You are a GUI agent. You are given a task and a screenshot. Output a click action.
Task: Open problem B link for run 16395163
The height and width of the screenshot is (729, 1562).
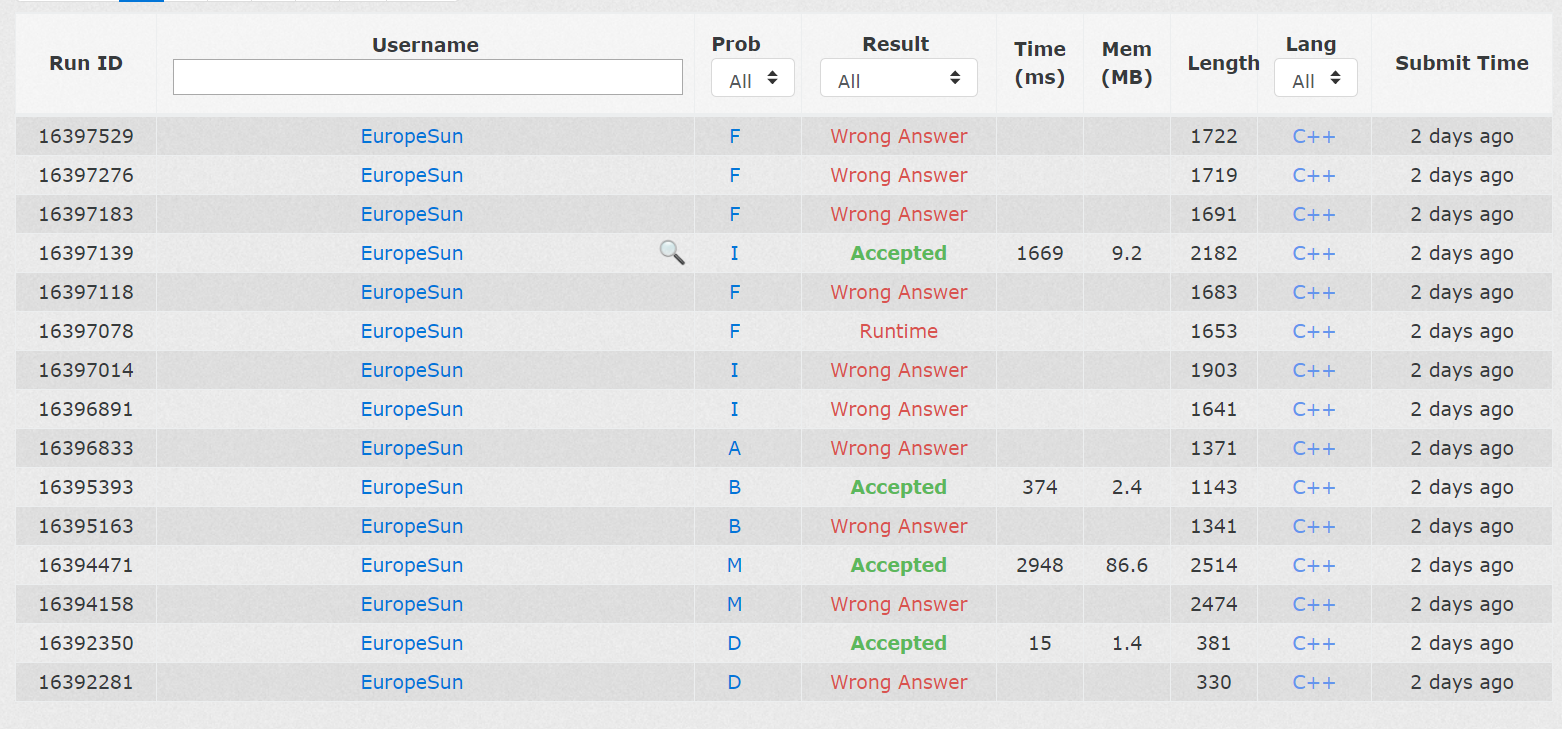[734, 526]
